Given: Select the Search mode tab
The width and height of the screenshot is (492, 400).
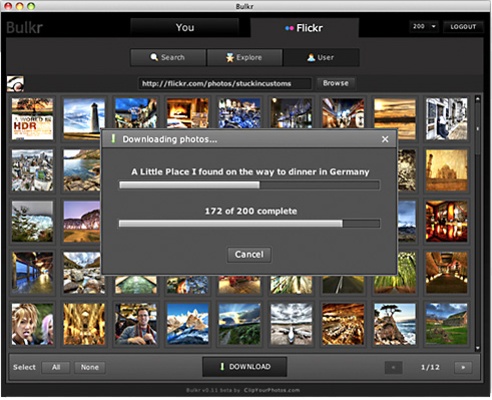Looking at the screenshot, I should point(168,57).
